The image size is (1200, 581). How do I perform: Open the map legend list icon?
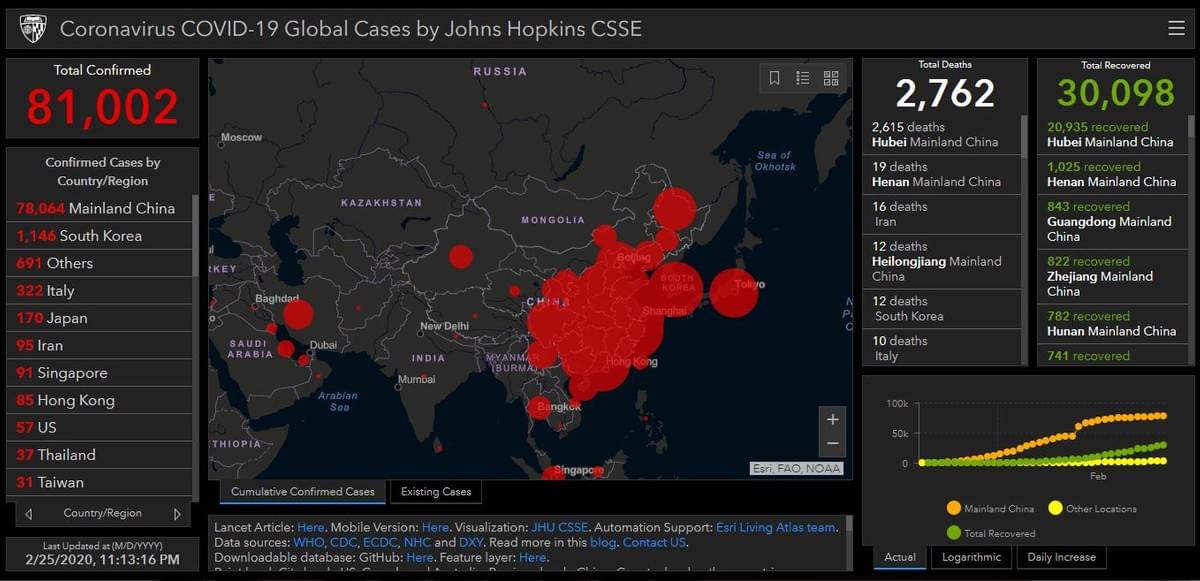803,78
